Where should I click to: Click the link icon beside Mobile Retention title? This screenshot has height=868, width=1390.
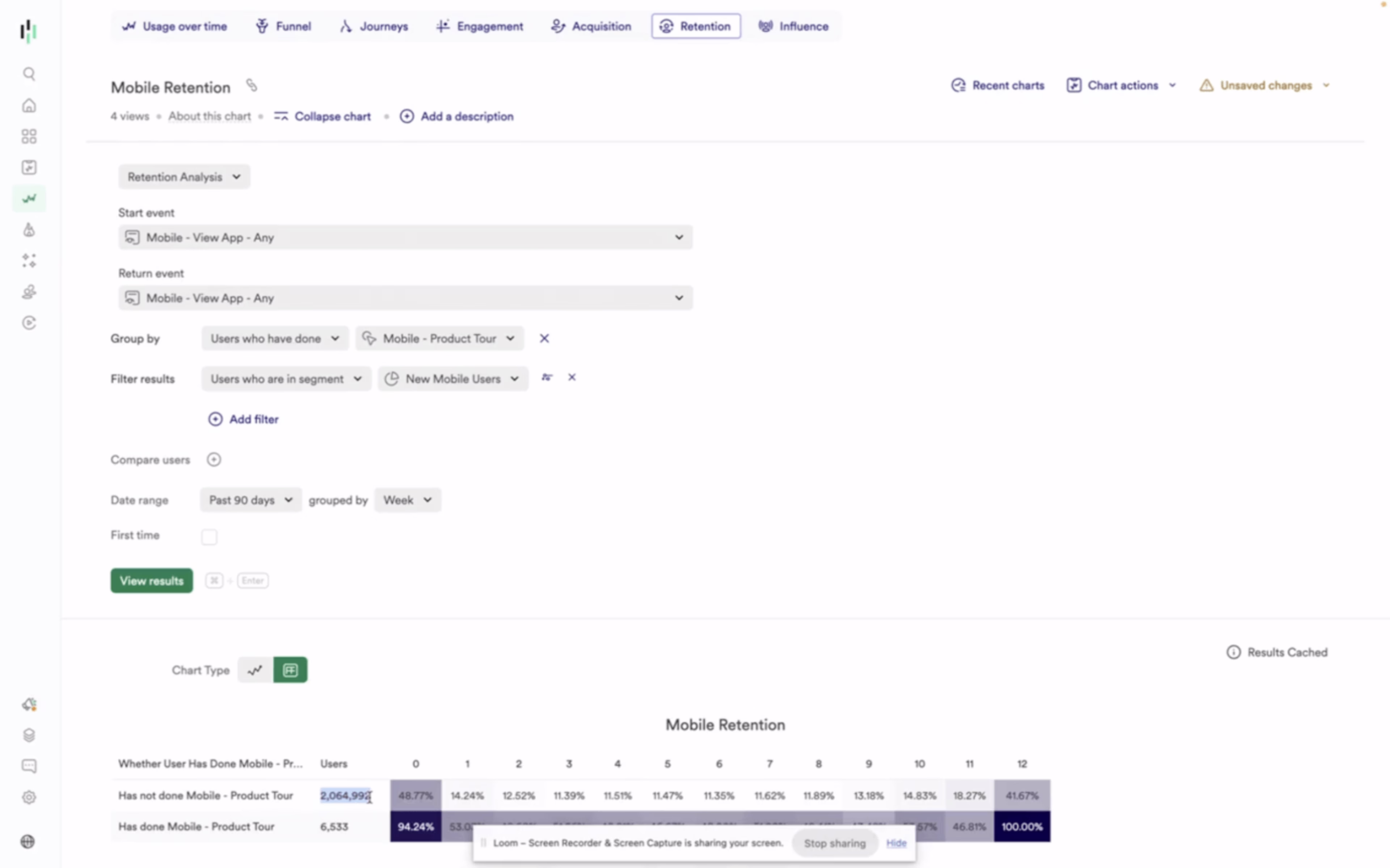click(x=251, y=85)
